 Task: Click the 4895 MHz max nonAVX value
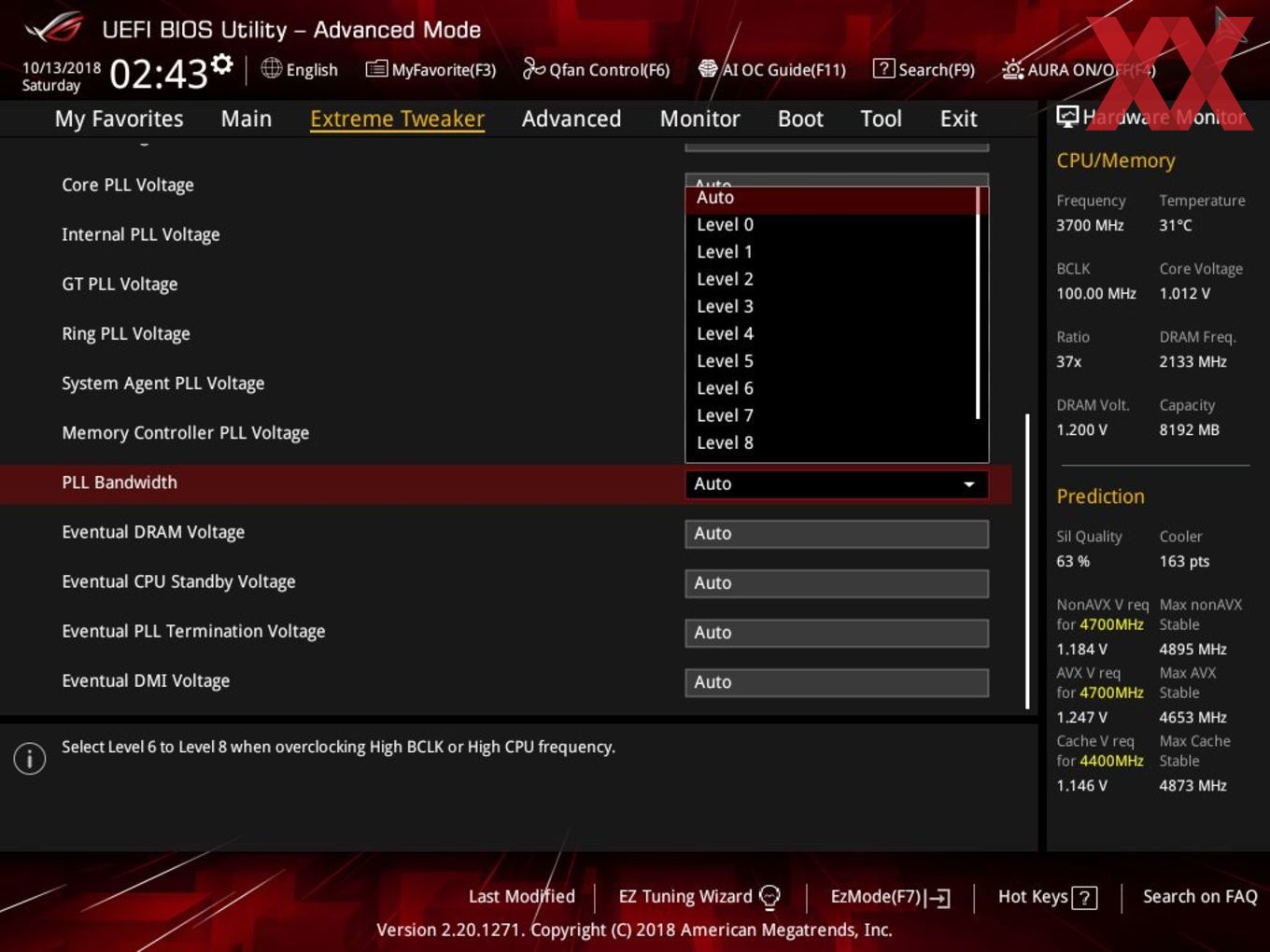[x=1192, y=649]
